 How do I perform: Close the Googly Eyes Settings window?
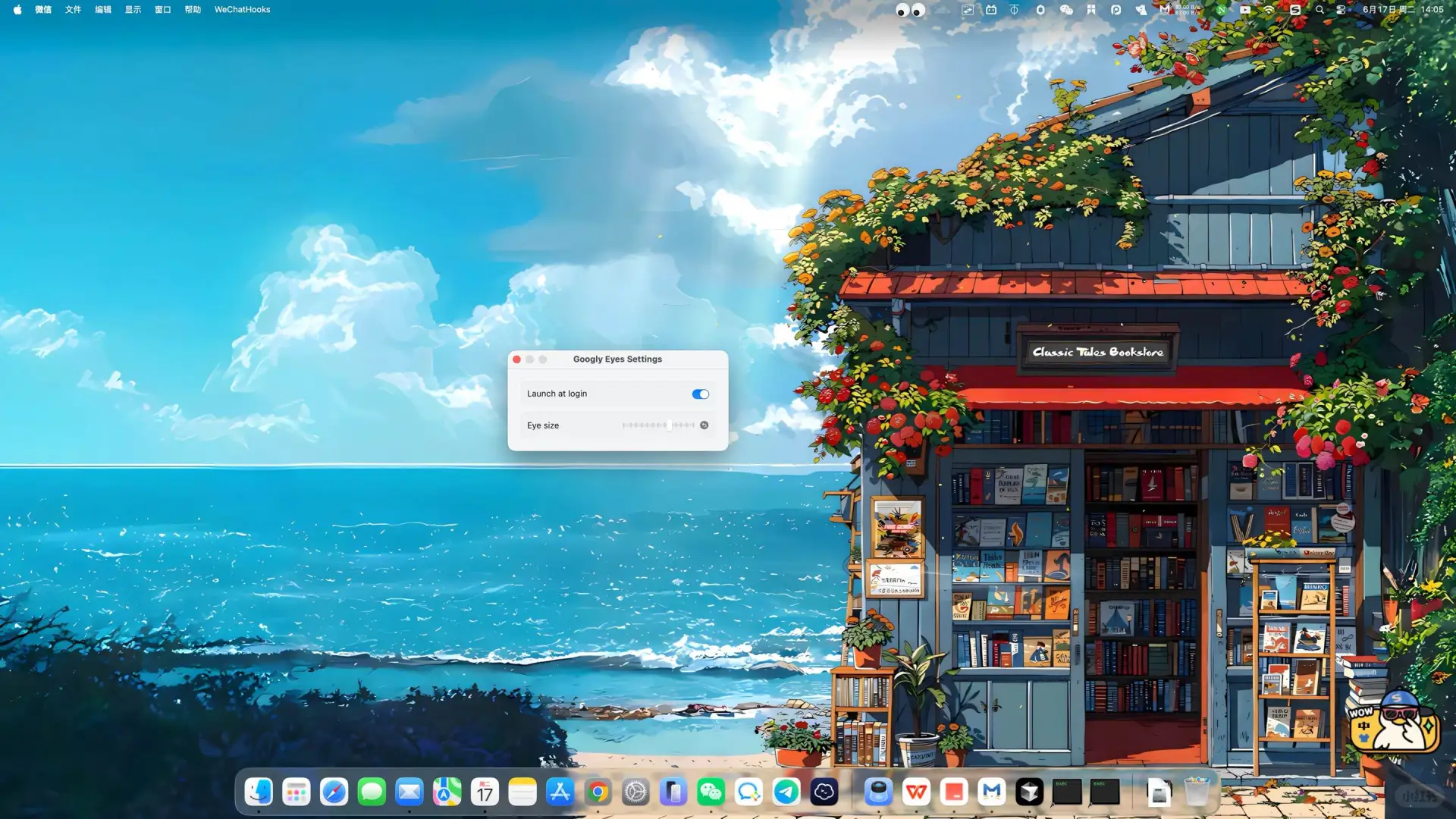pos(517,359)
